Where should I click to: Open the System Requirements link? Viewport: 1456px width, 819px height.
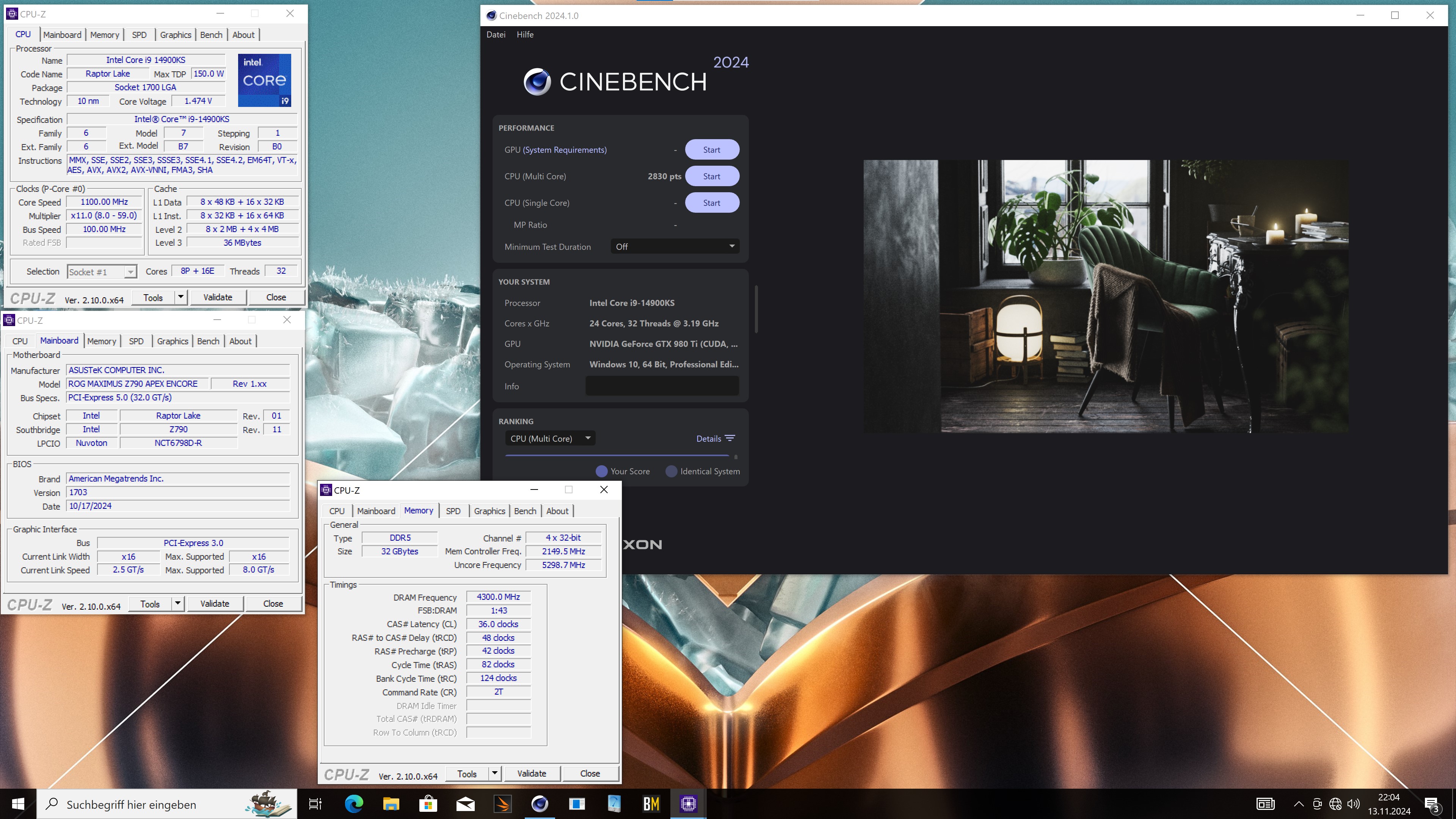point(565,150)
